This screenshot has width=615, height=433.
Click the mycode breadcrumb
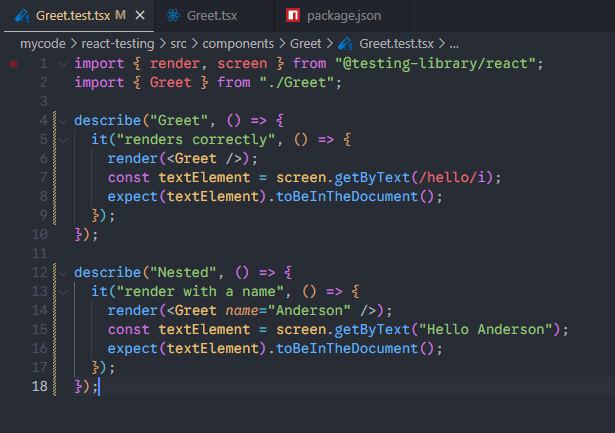click(44, 44)
